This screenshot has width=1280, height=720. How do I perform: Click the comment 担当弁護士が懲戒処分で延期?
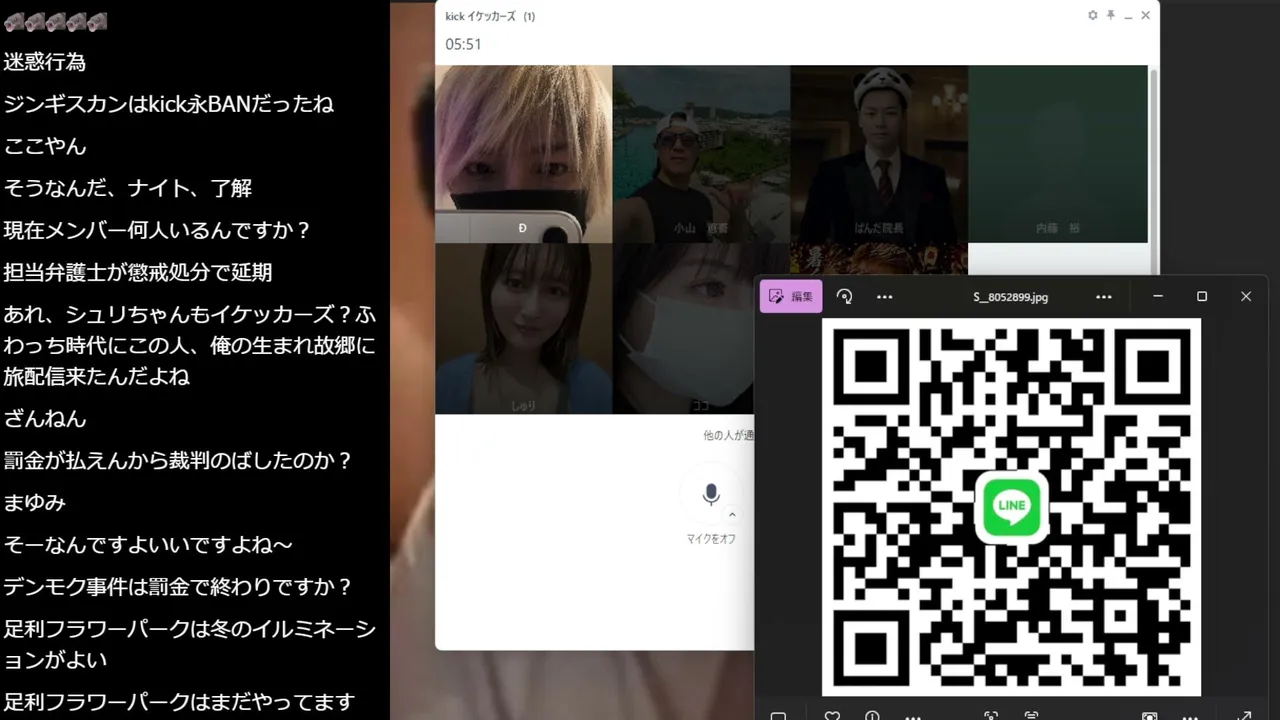point(138,272)
